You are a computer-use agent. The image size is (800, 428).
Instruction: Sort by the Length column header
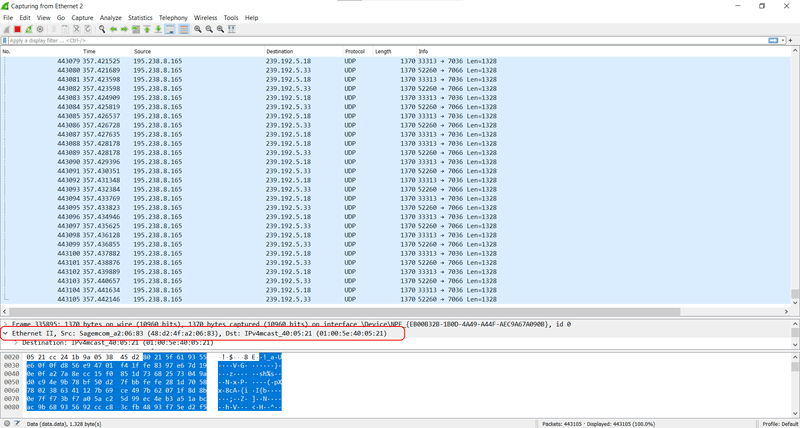coord(395,52)
